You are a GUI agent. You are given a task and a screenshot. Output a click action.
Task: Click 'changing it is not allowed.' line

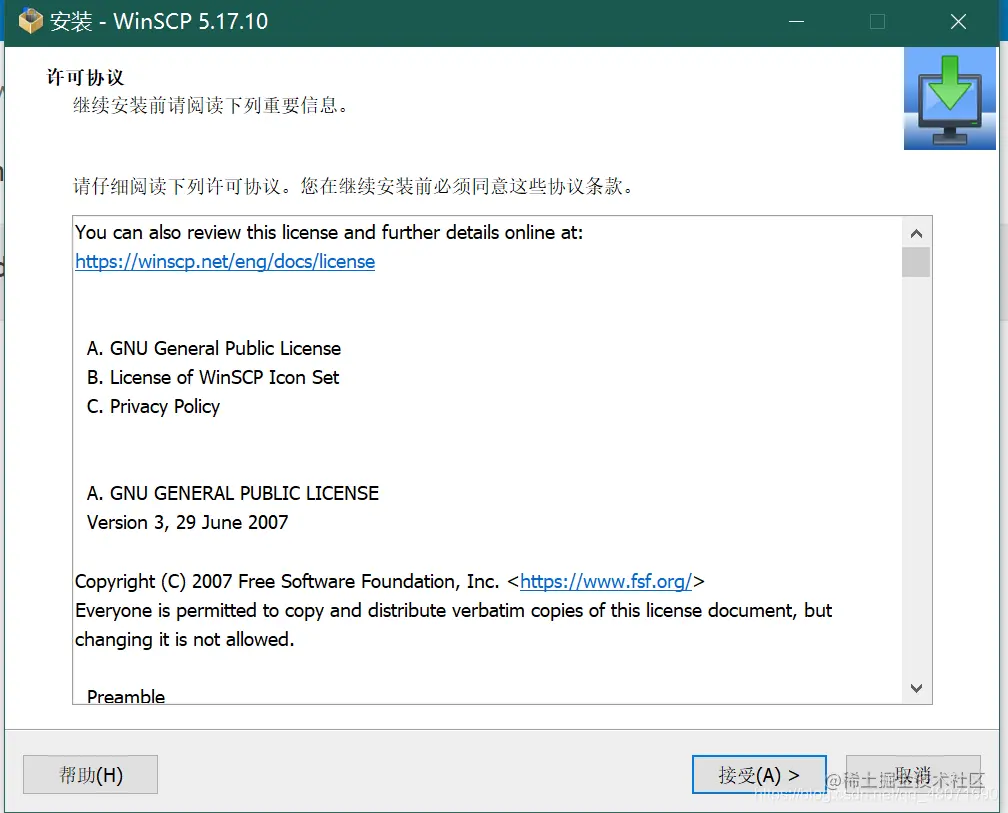[184, 640]
